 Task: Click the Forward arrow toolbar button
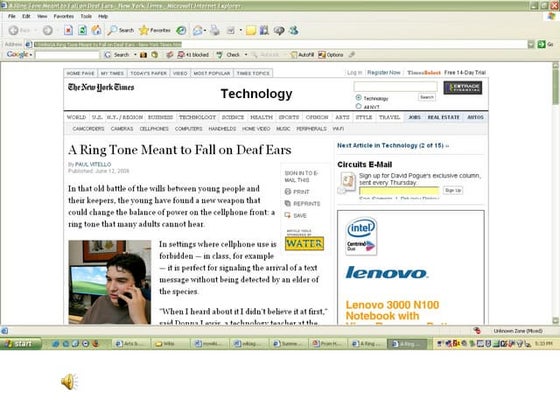pyautogui.click(x=48, y=31)
